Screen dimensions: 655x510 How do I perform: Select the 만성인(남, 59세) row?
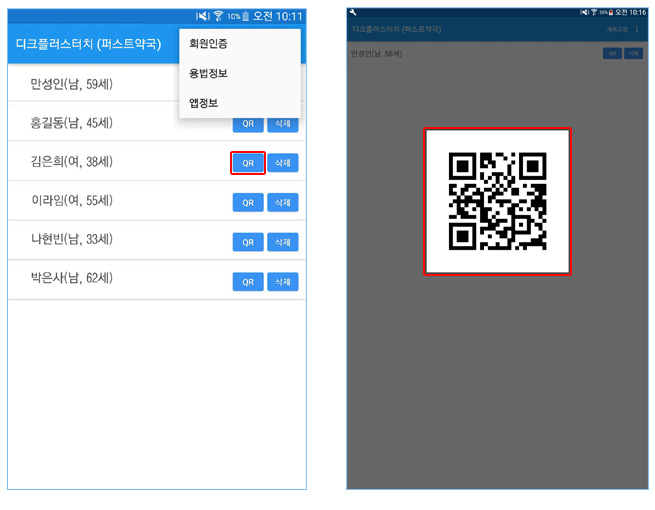94,84
